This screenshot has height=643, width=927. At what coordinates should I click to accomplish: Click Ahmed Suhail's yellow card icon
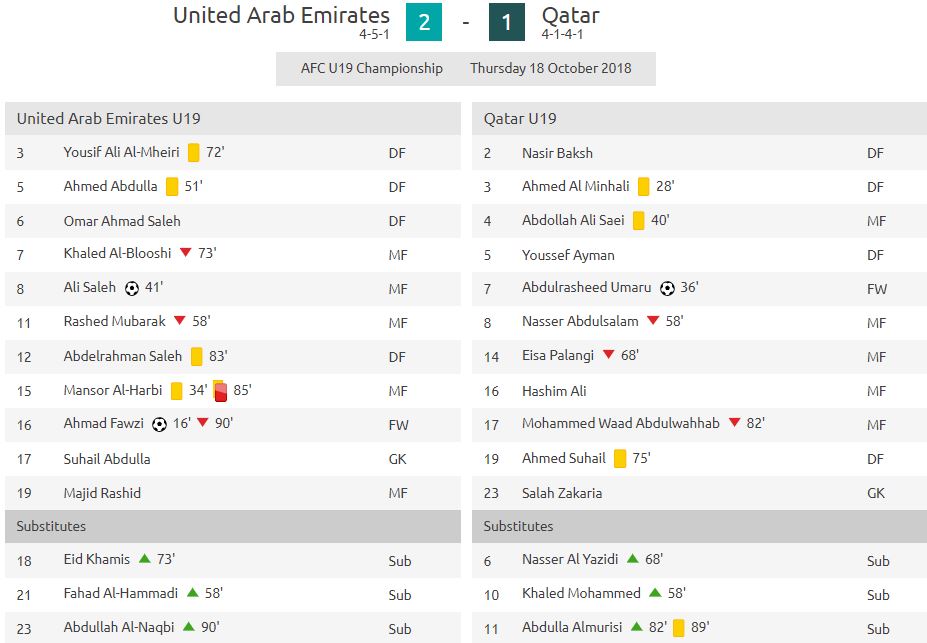(620, 459)
